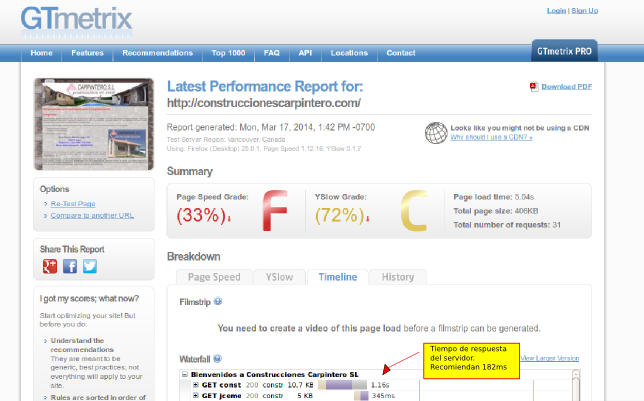
Task: Open the Recommendations menu item
Action: click(158, 53)
